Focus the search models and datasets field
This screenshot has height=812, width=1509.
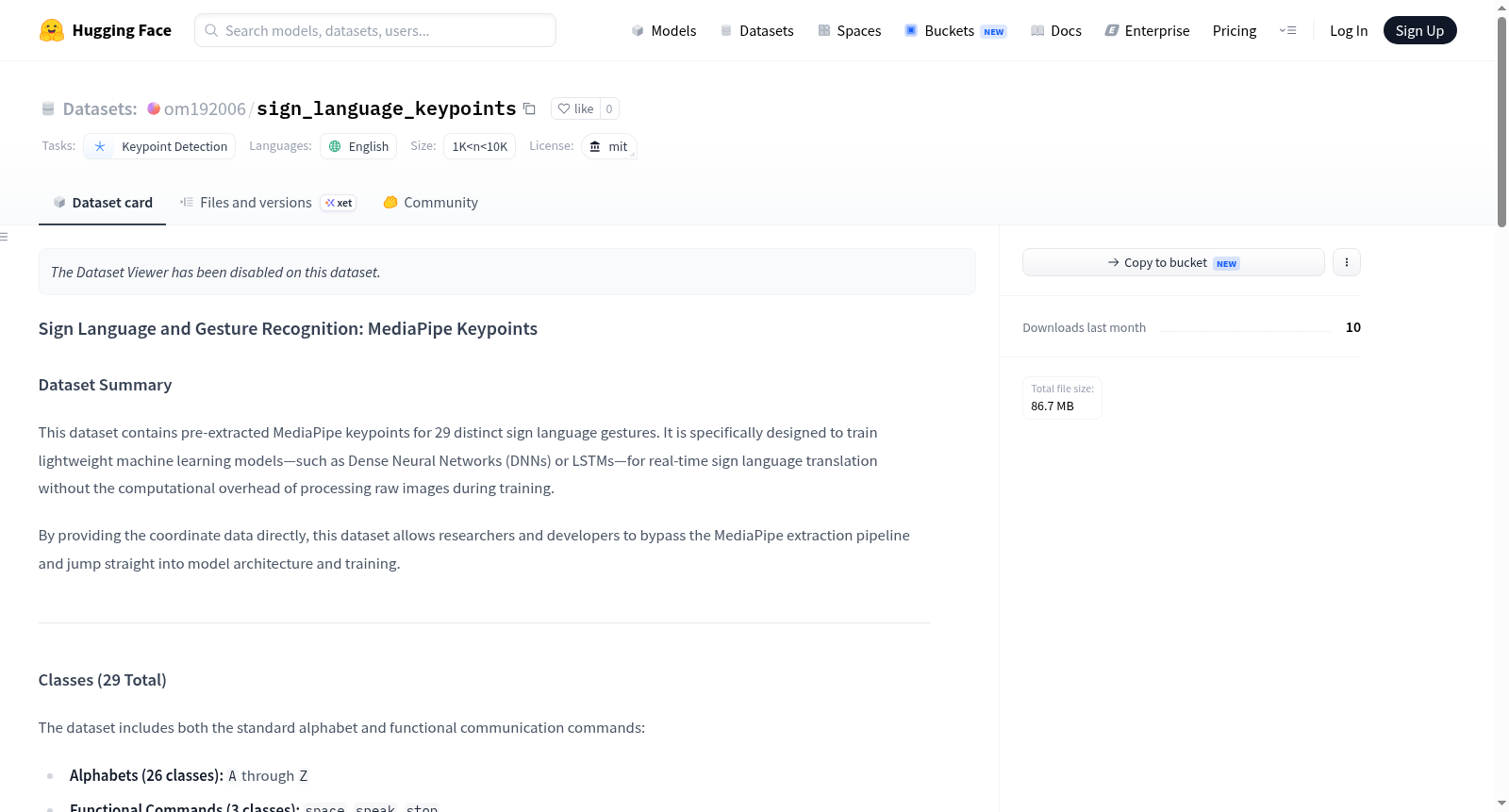(375, 30)
